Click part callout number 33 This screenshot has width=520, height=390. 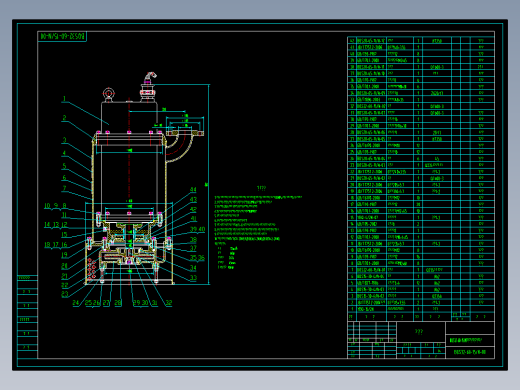[193, 278]
